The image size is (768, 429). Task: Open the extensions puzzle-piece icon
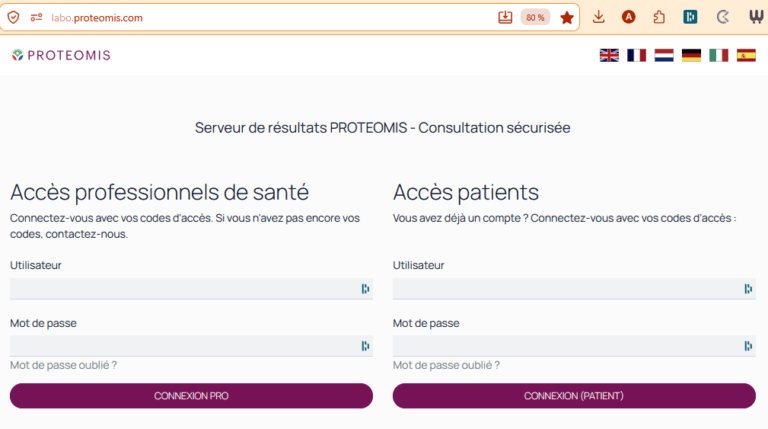[x=659, y=17]
